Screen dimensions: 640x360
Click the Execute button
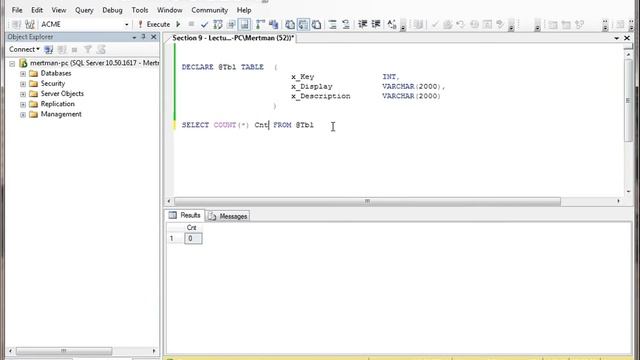tap(154, 24)
